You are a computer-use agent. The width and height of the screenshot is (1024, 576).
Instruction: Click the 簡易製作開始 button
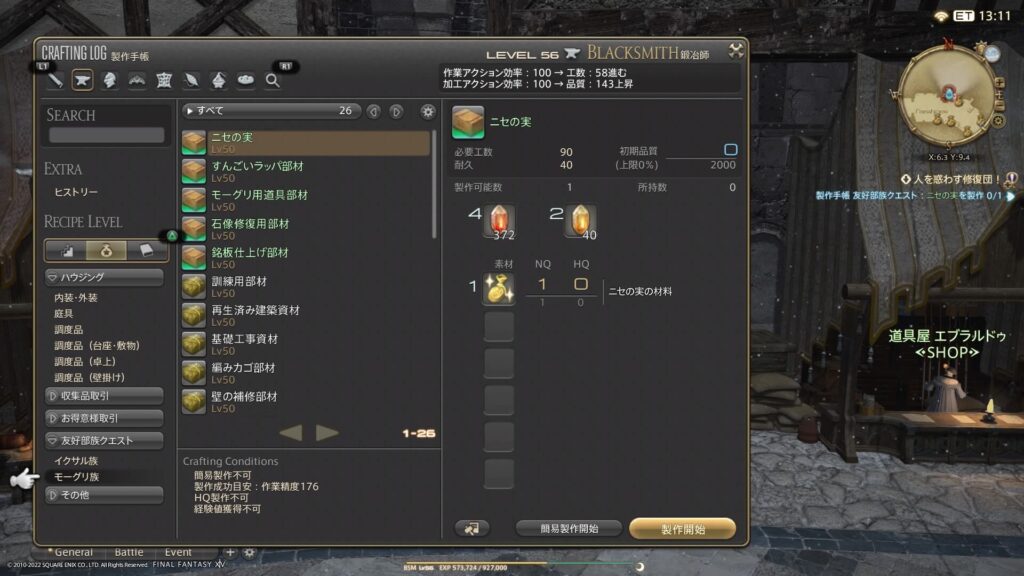click(x=569, y=529)
